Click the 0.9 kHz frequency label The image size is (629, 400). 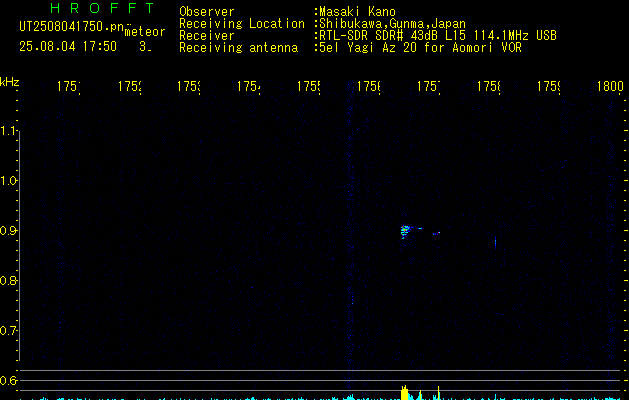(x=8, y=231)
